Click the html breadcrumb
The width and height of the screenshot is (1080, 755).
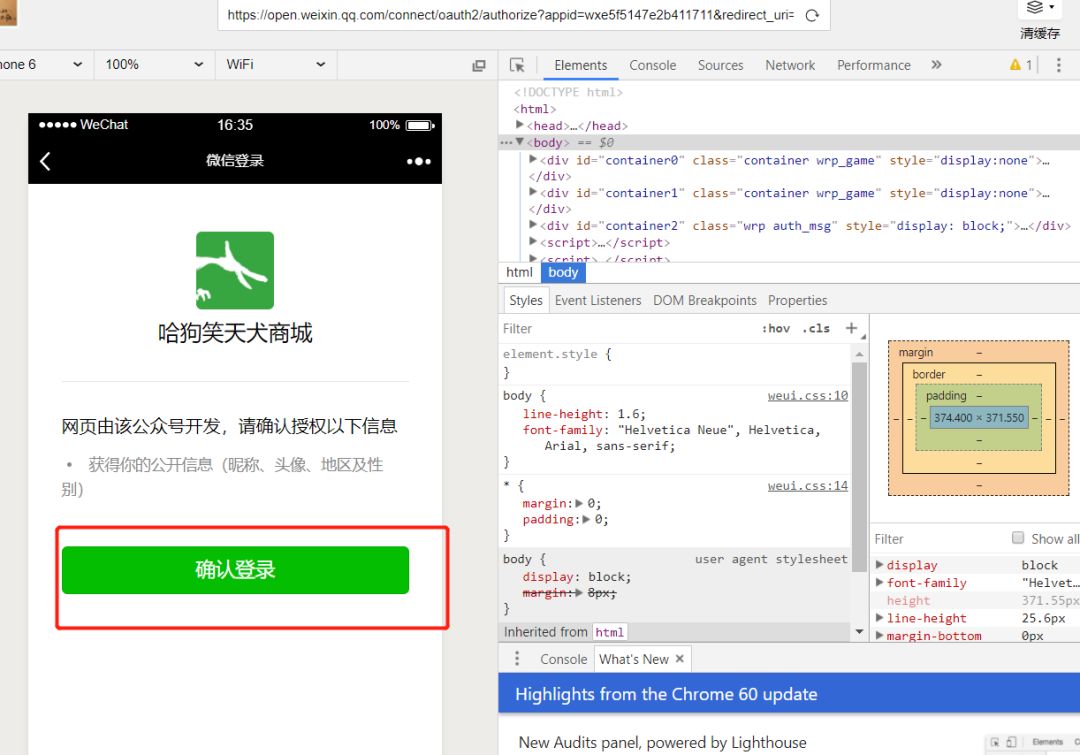point(519,272)
